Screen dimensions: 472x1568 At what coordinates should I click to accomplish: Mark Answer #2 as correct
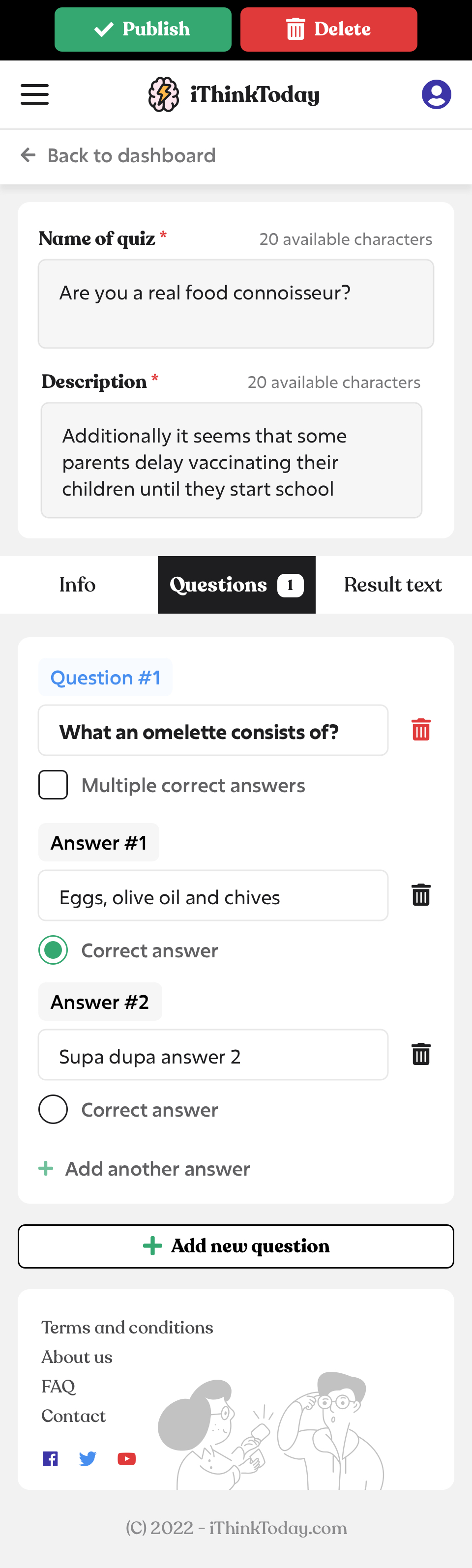pos(53,1109)
